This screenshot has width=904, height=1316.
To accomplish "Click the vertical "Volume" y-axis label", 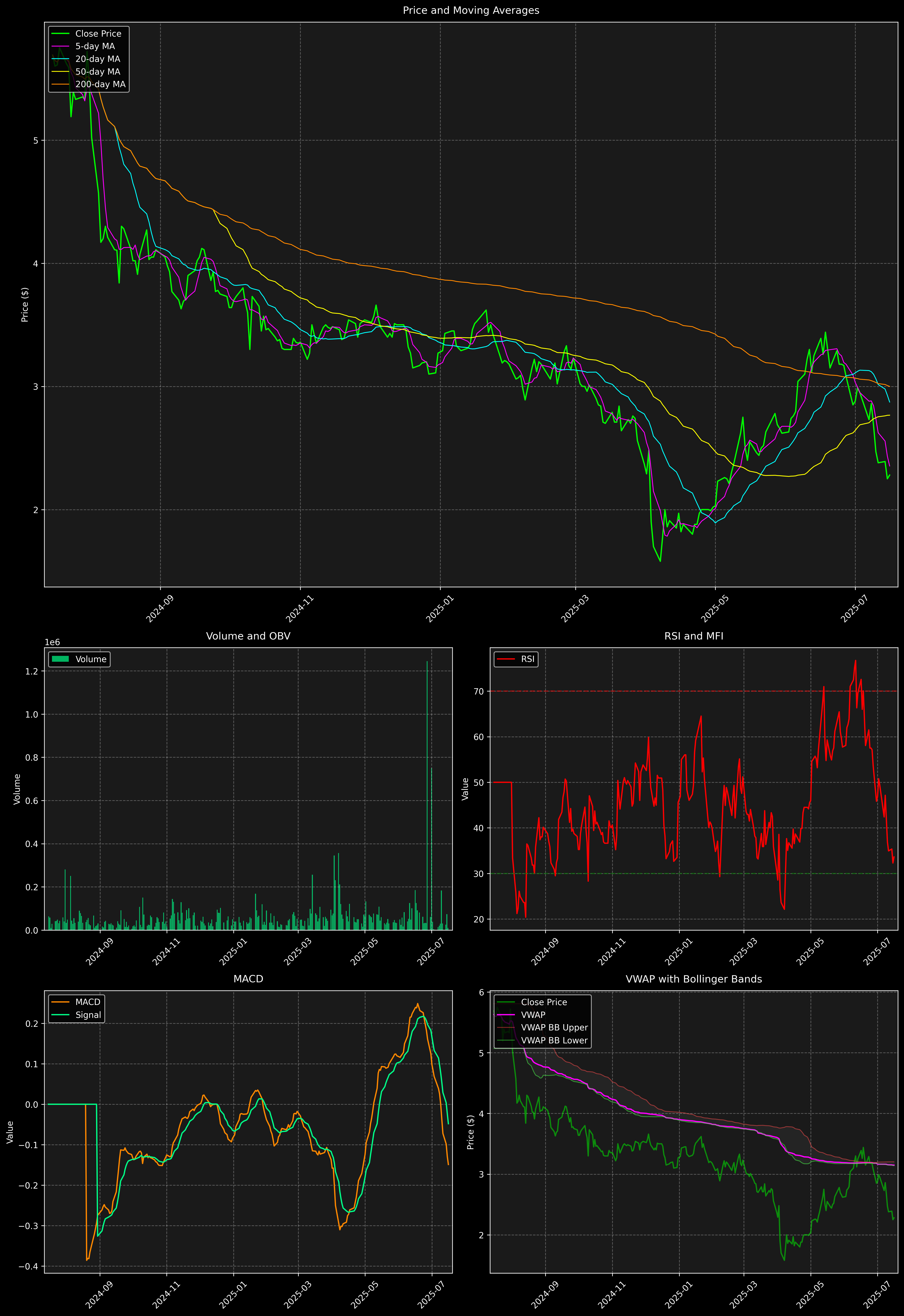I will [17, 789].
